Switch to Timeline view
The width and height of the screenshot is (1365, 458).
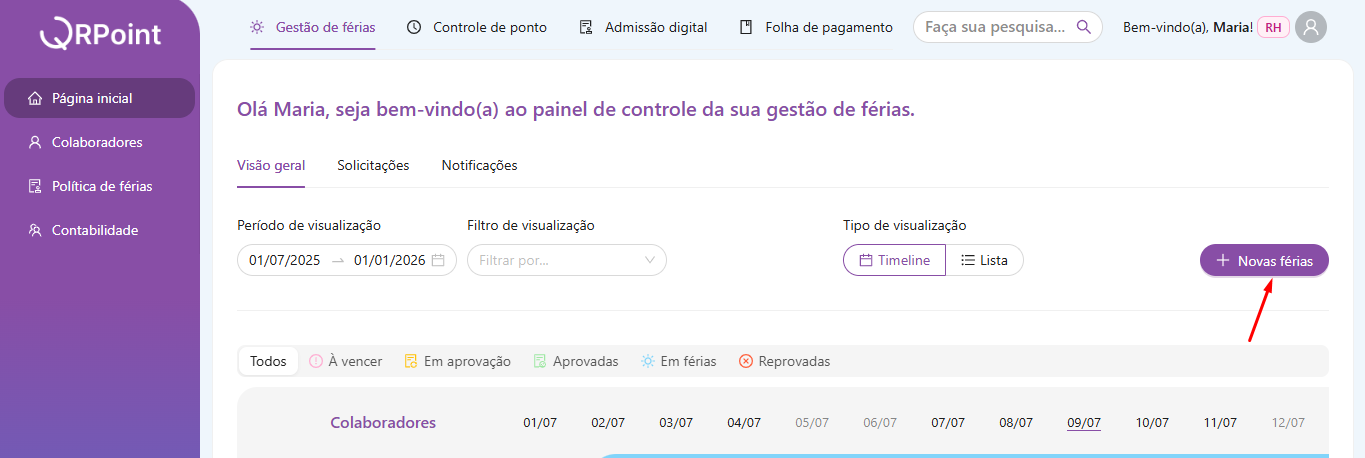(x=894, y=260)
